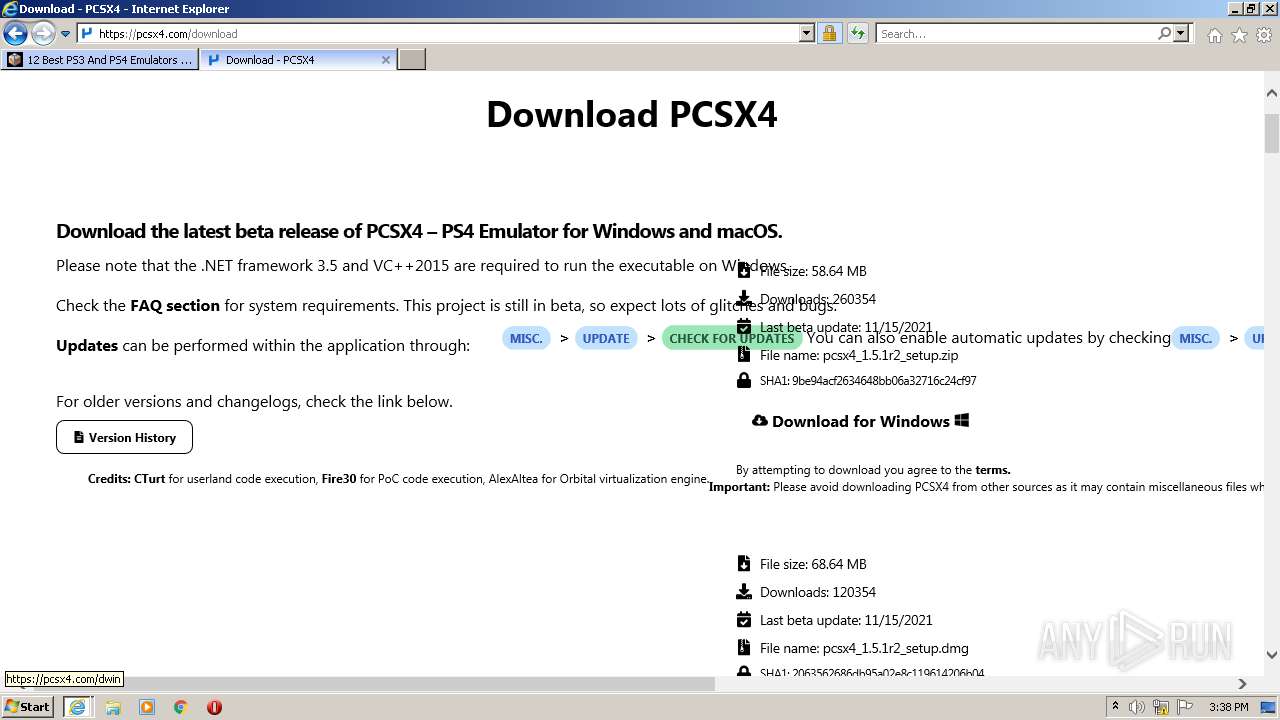This screenshot has width=1280, height=720.
Task: Close the Download - PCSX4 tab
Action: pyautogui.click(x=386, y=60)
